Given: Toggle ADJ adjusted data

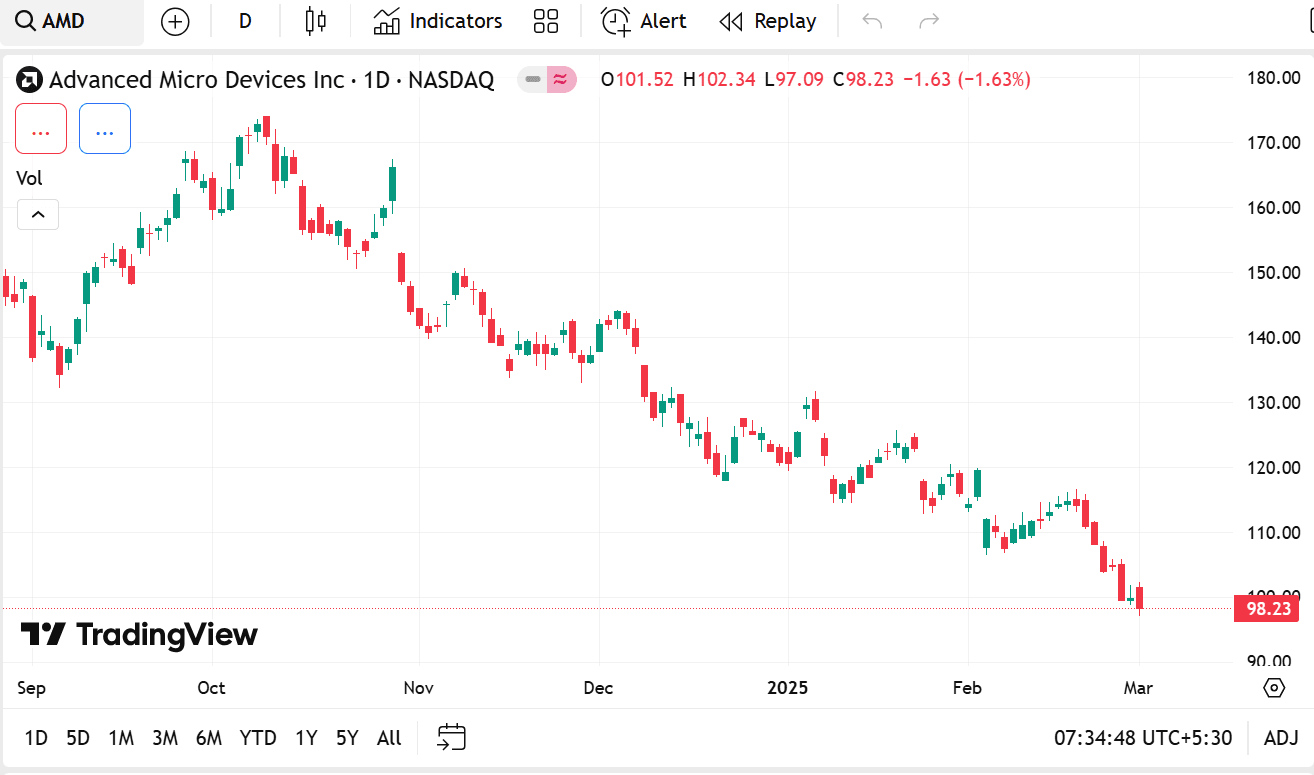Looking at the screenshot, I should [1281, 739].
